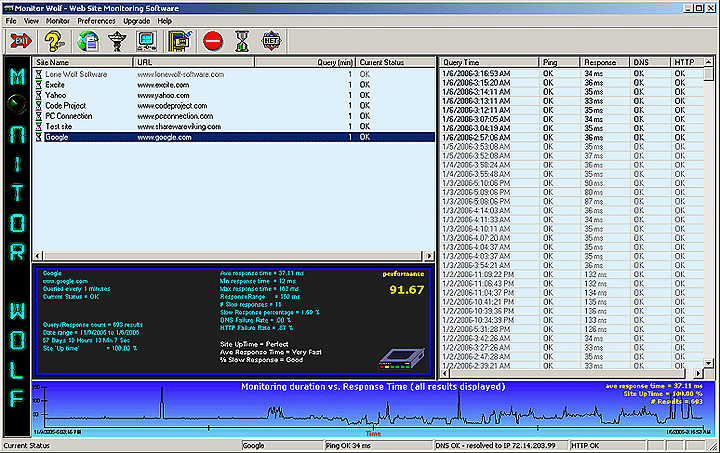720x453 pixels.
Task: Sort by the HTTP column header
Action: point(686,62)
